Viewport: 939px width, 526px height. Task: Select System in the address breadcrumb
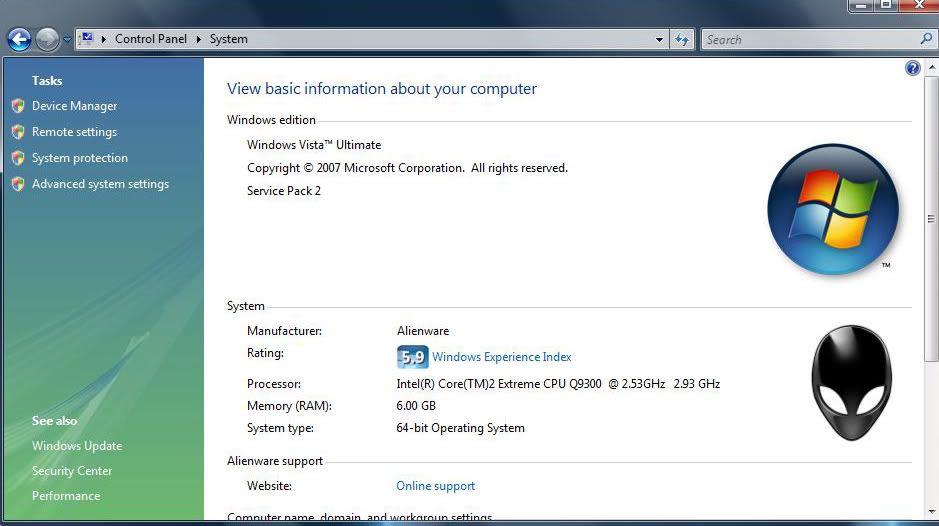click(228, 39)
